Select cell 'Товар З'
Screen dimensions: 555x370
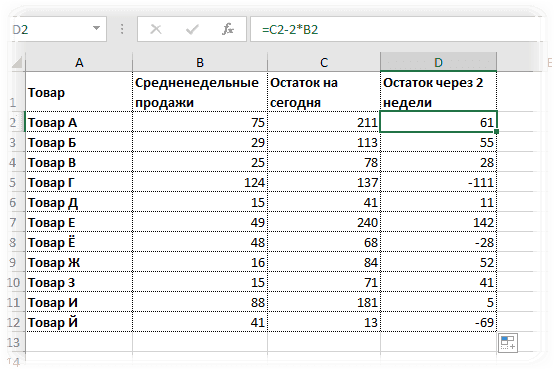pos(79,282)
